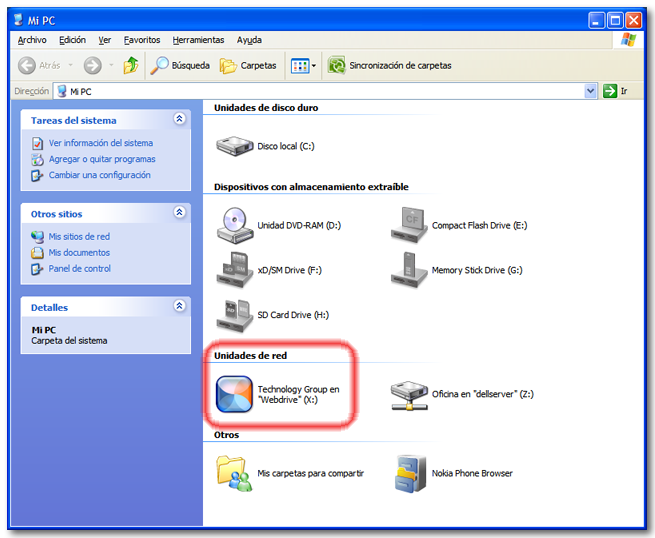
Task: Open the Favoritos menu
Action: pyautogui.click(x=142, y=40)
